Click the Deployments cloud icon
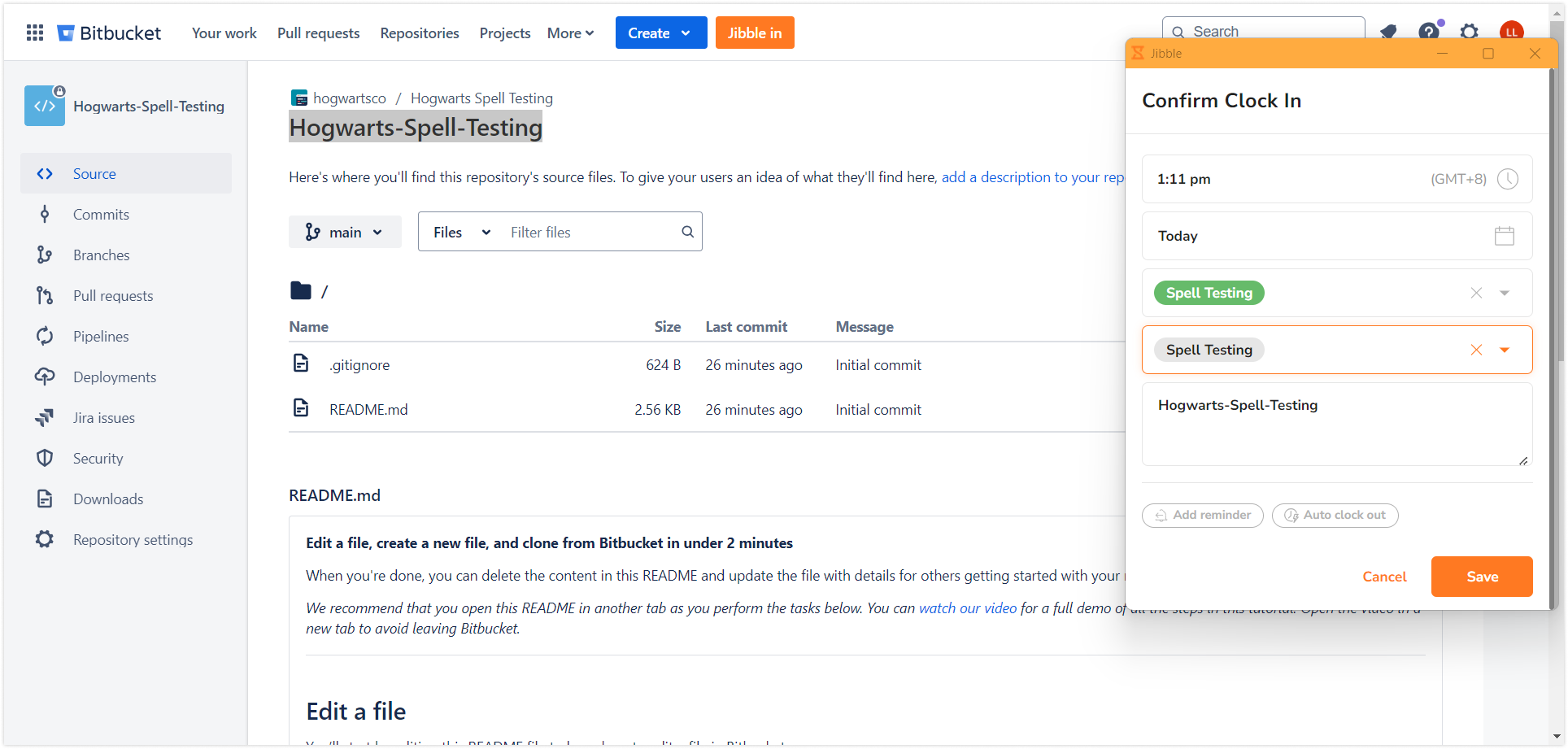1568x749 pixels. pyautogui.click(x=45, y=377)
